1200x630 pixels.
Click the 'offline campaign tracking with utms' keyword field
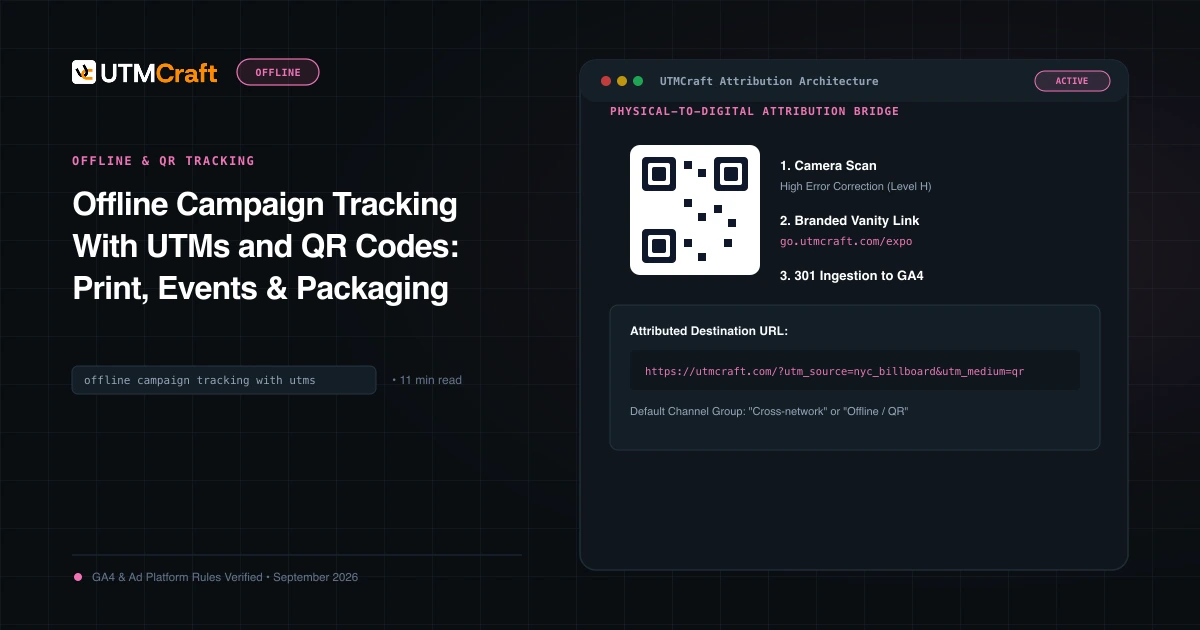pos(224,380)
